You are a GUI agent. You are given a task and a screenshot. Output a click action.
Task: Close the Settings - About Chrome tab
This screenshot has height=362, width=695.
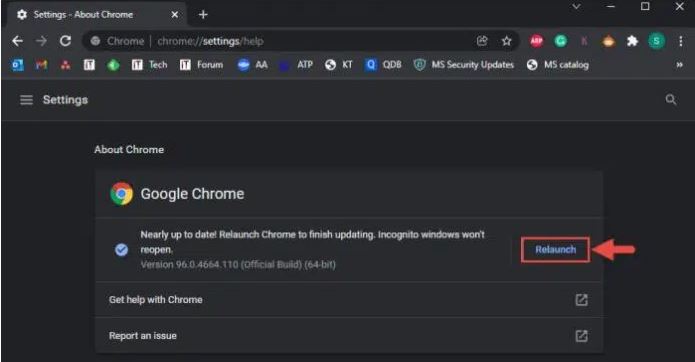[175, 15]
